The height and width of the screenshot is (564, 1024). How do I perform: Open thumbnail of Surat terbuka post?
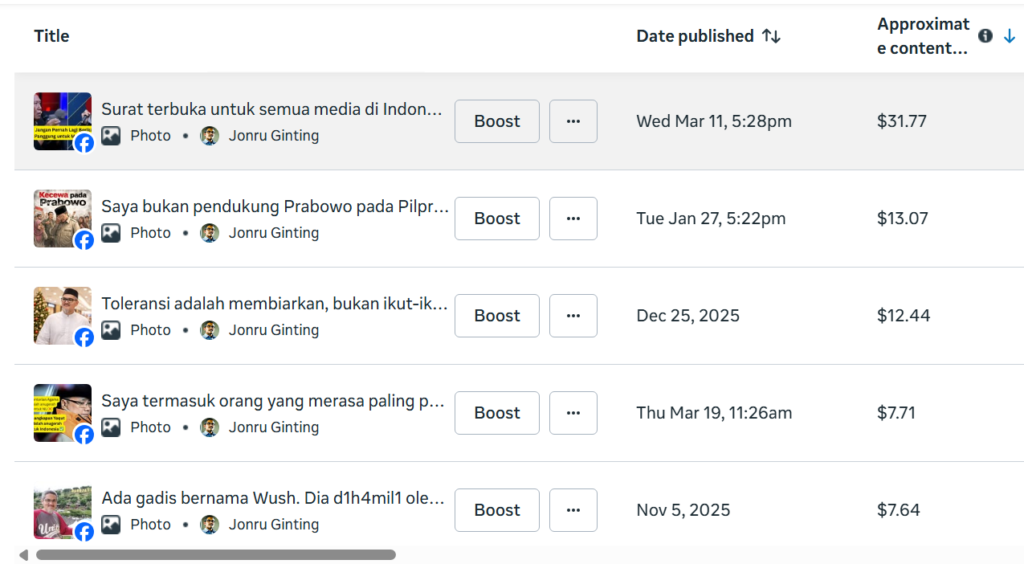coord(62,121)
